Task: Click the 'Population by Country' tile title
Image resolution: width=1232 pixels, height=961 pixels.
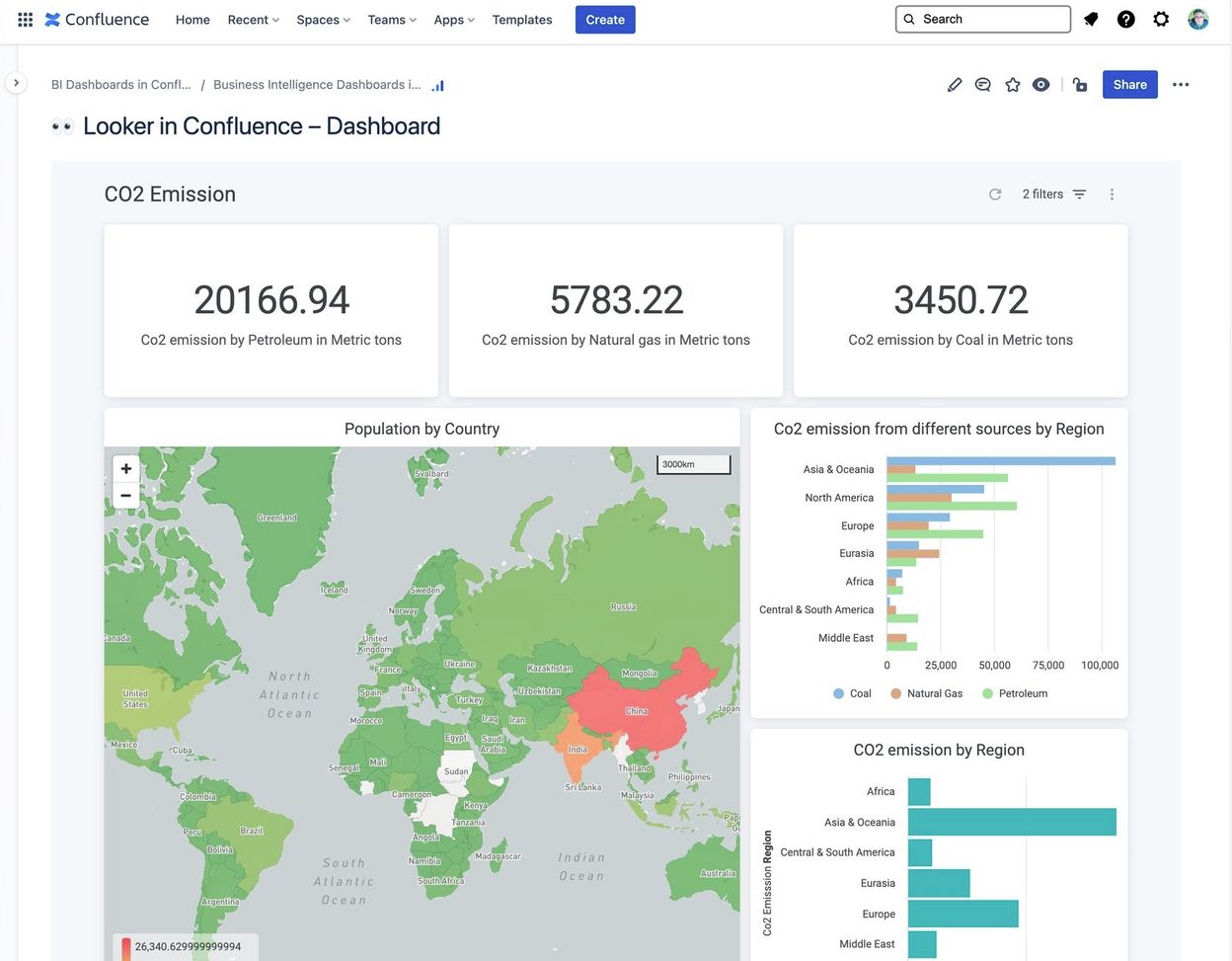Action: (x=422, y=429)
